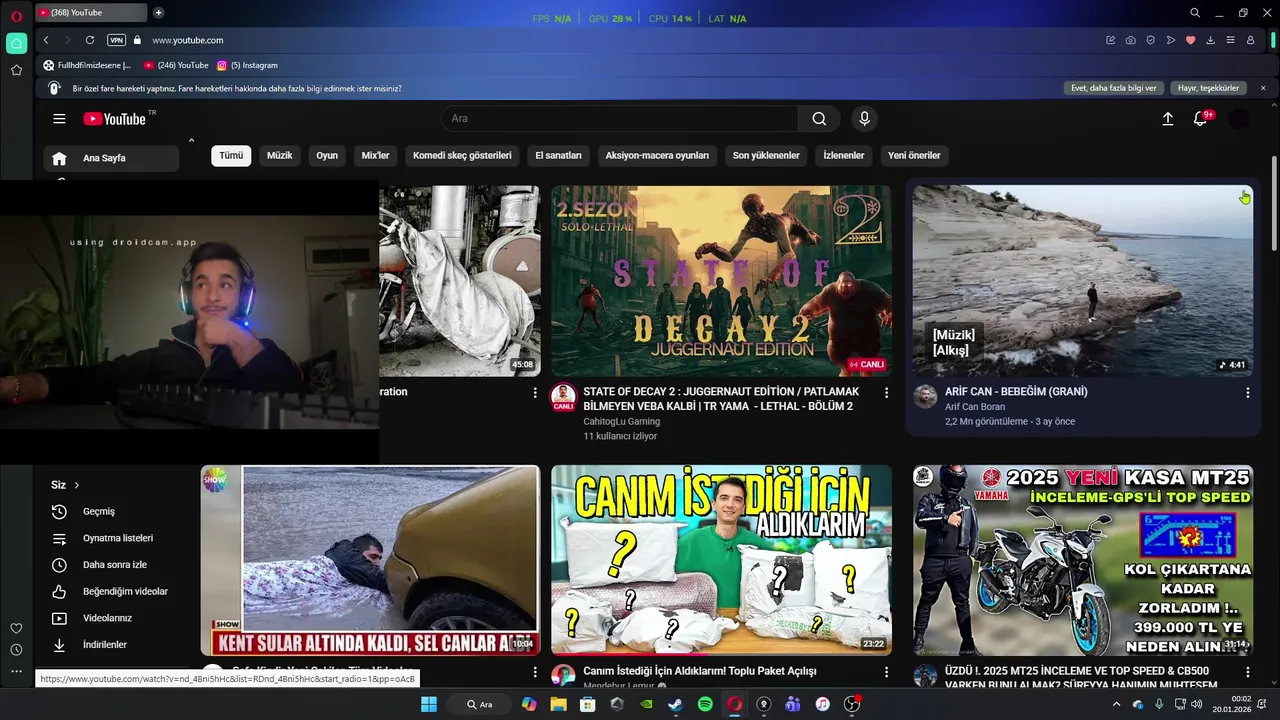The height and width of the screenshot is (720, 1280).
Task: Open 'Canım İstediği İçin Aldıklarım' options menu
Action: pyautogui.click(x=886, y=672)
